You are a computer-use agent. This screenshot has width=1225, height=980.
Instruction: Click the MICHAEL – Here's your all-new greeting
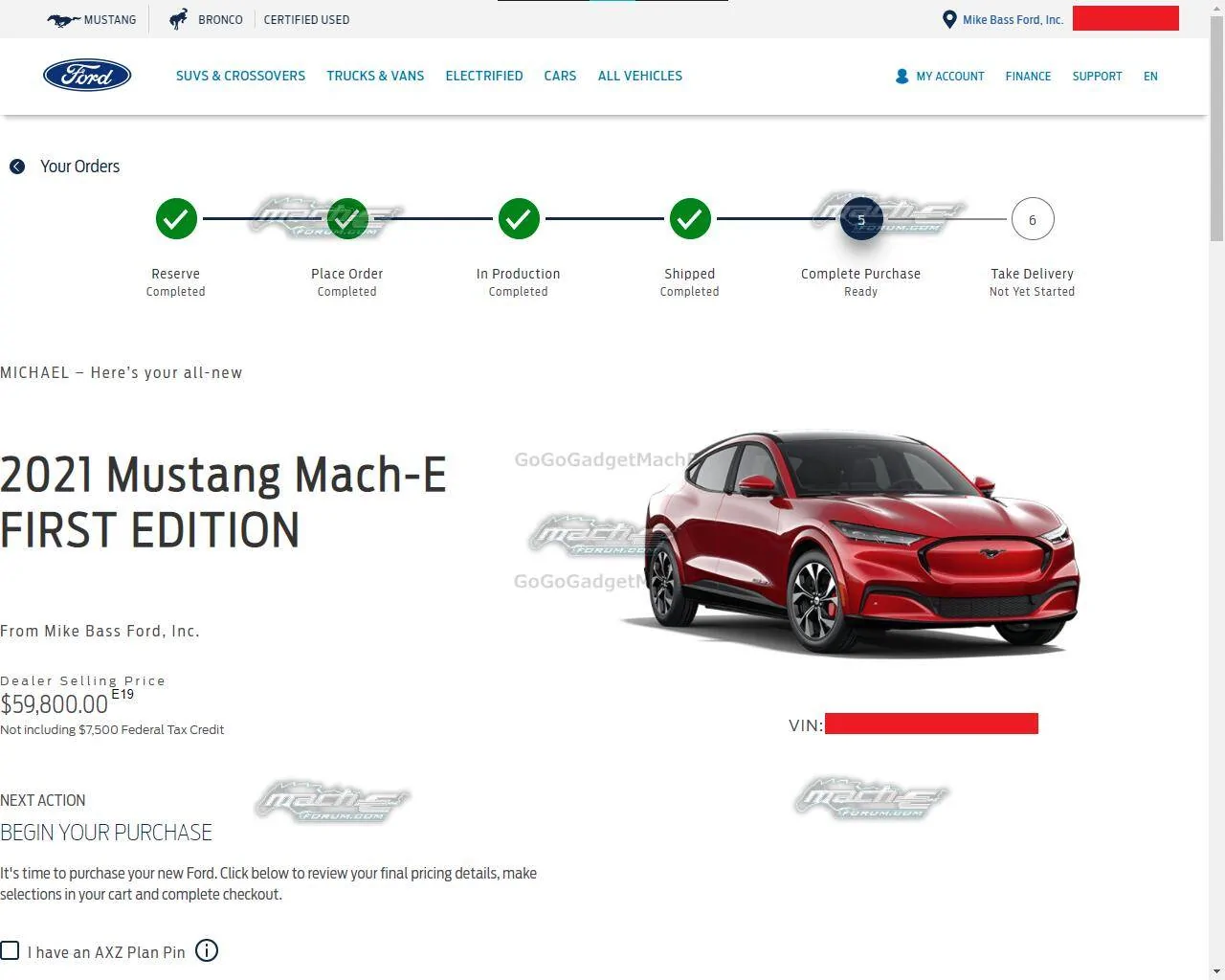(x=121, y=373)
